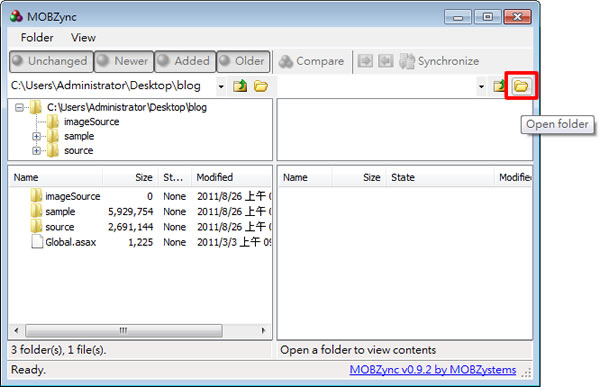Viewport: 600px width, 387px height.
Task: Click the size value 2,691,144
Action: (130, 227)
